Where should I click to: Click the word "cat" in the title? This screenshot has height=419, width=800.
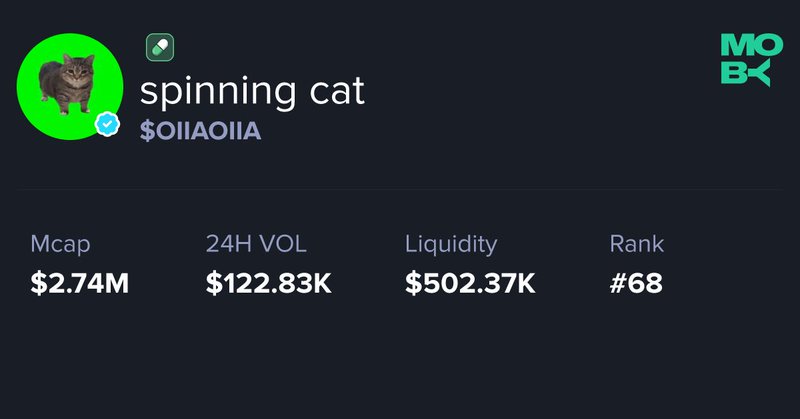(x=337, y=90)
